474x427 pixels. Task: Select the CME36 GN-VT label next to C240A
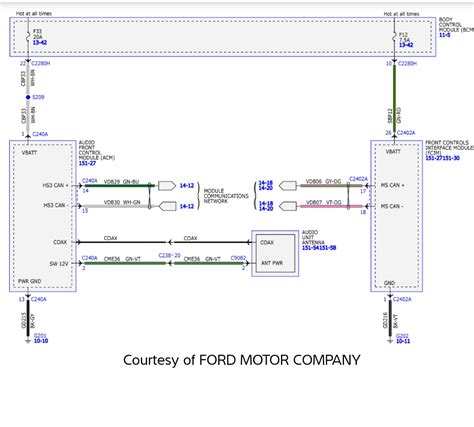[122, 259]
